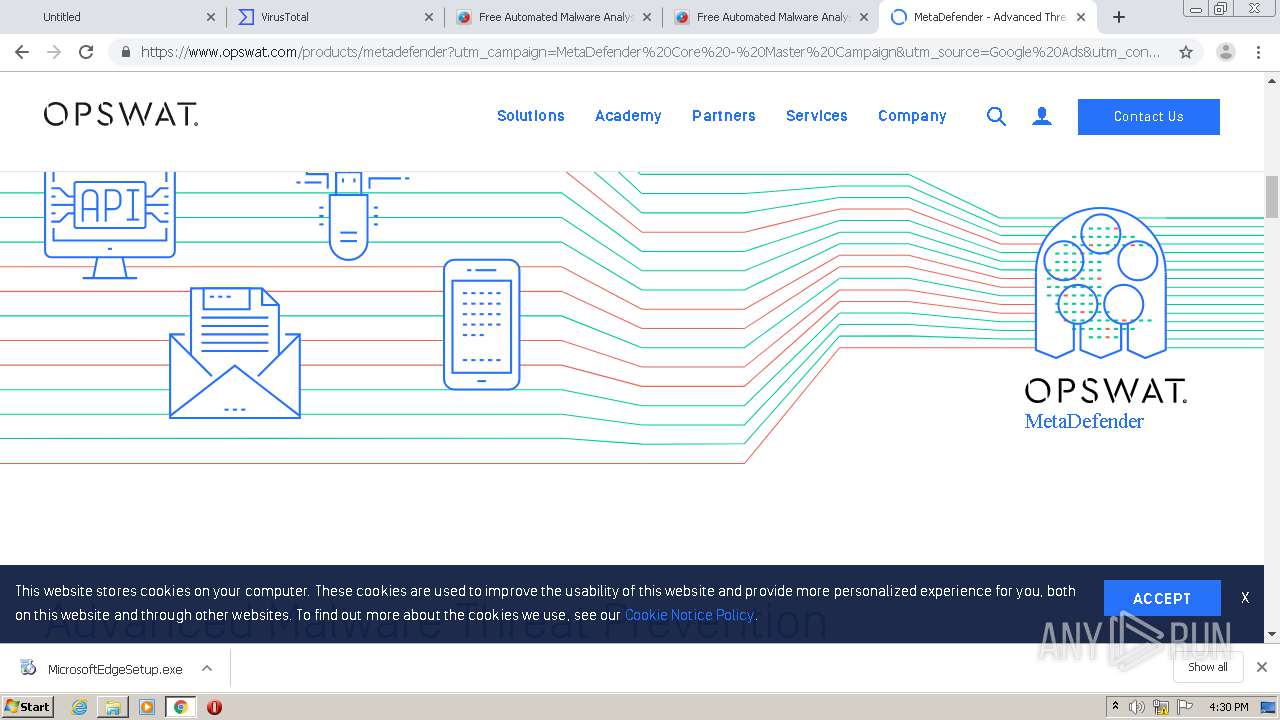1280x720 pixels.
Task: Open the Services navigation menu
Action: point(817,116)
